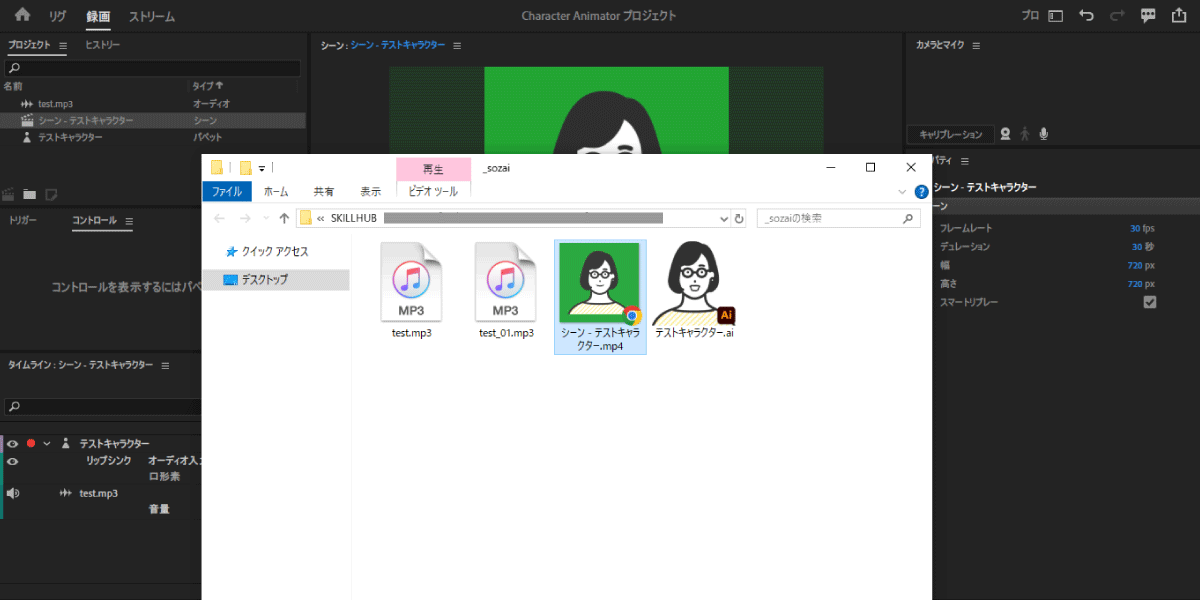Image resolution: width=1200 pixels, height=600 pixels.
Task: Click the test.mp3 waveform icon in timeline
Action: coord(66,493)
